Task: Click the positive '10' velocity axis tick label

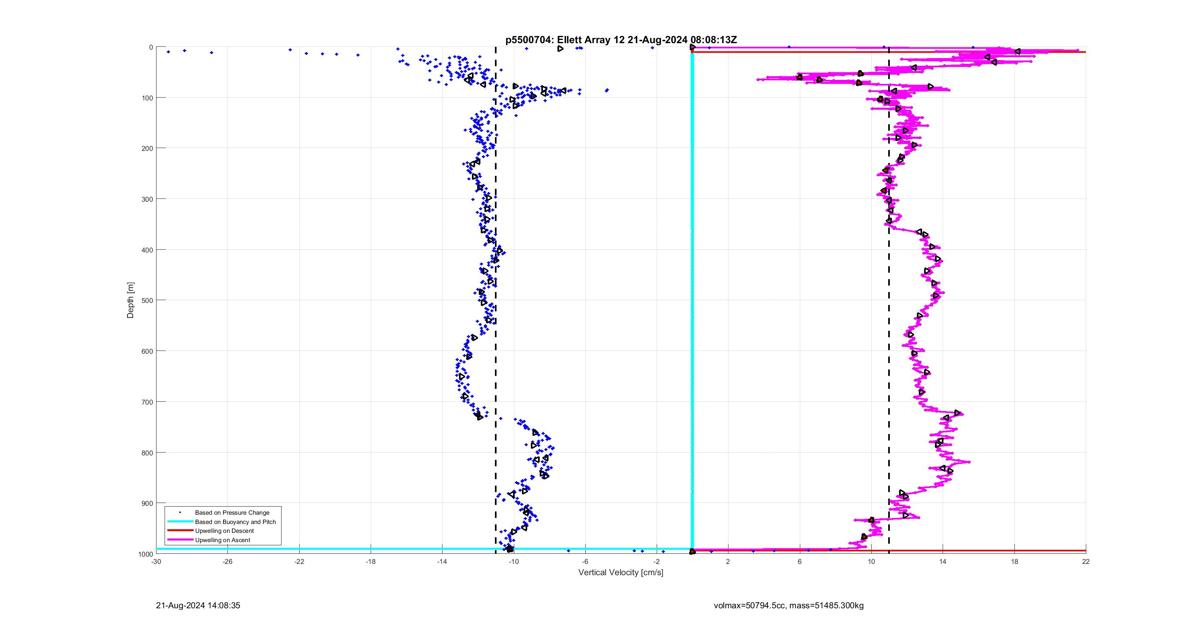Action: click(x=871, y=561)
